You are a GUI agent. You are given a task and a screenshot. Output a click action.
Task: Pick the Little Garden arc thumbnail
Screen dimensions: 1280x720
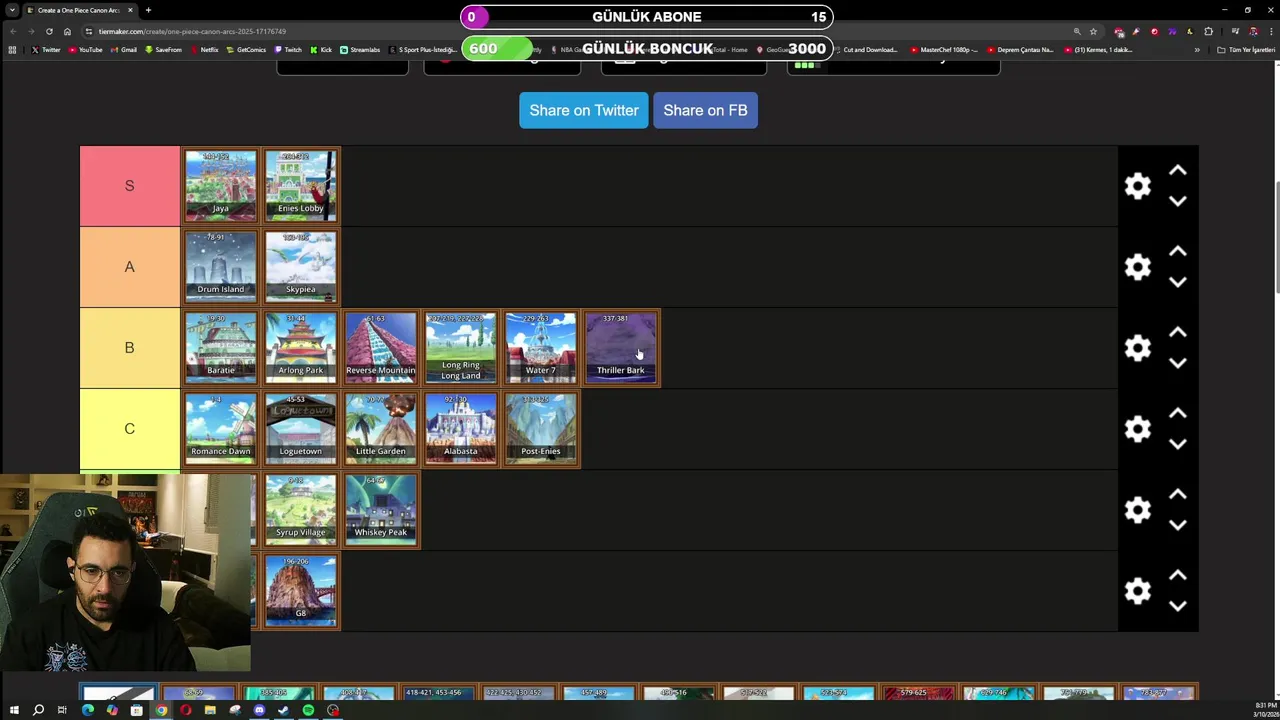coord(381,429)
